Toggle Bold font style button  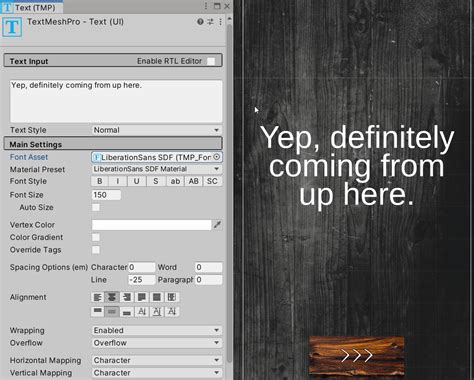(99, 181)
